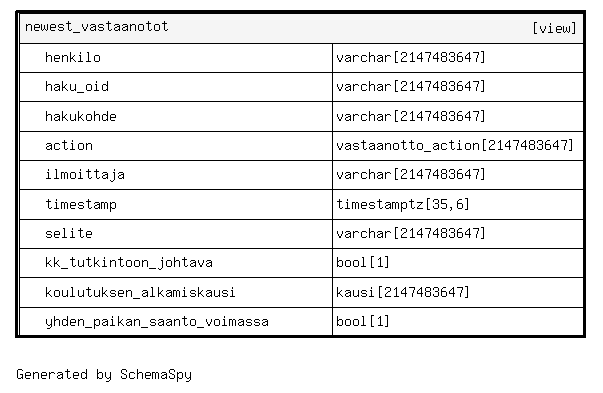The width and height of the screenshot is (603, 393).
Task: Click the newest_vastaanotot table title
Action: (x=97, y=27)
